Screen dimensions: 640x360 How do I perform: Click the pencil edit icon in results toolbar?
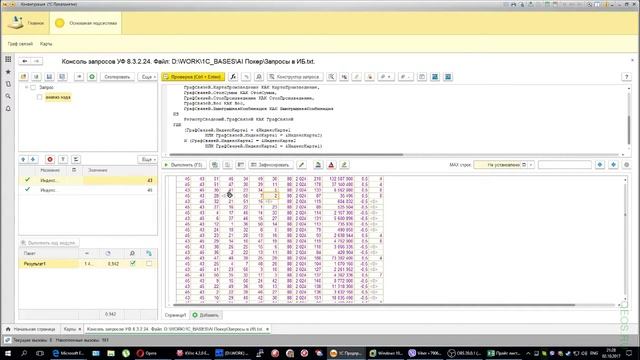point(302,165)
